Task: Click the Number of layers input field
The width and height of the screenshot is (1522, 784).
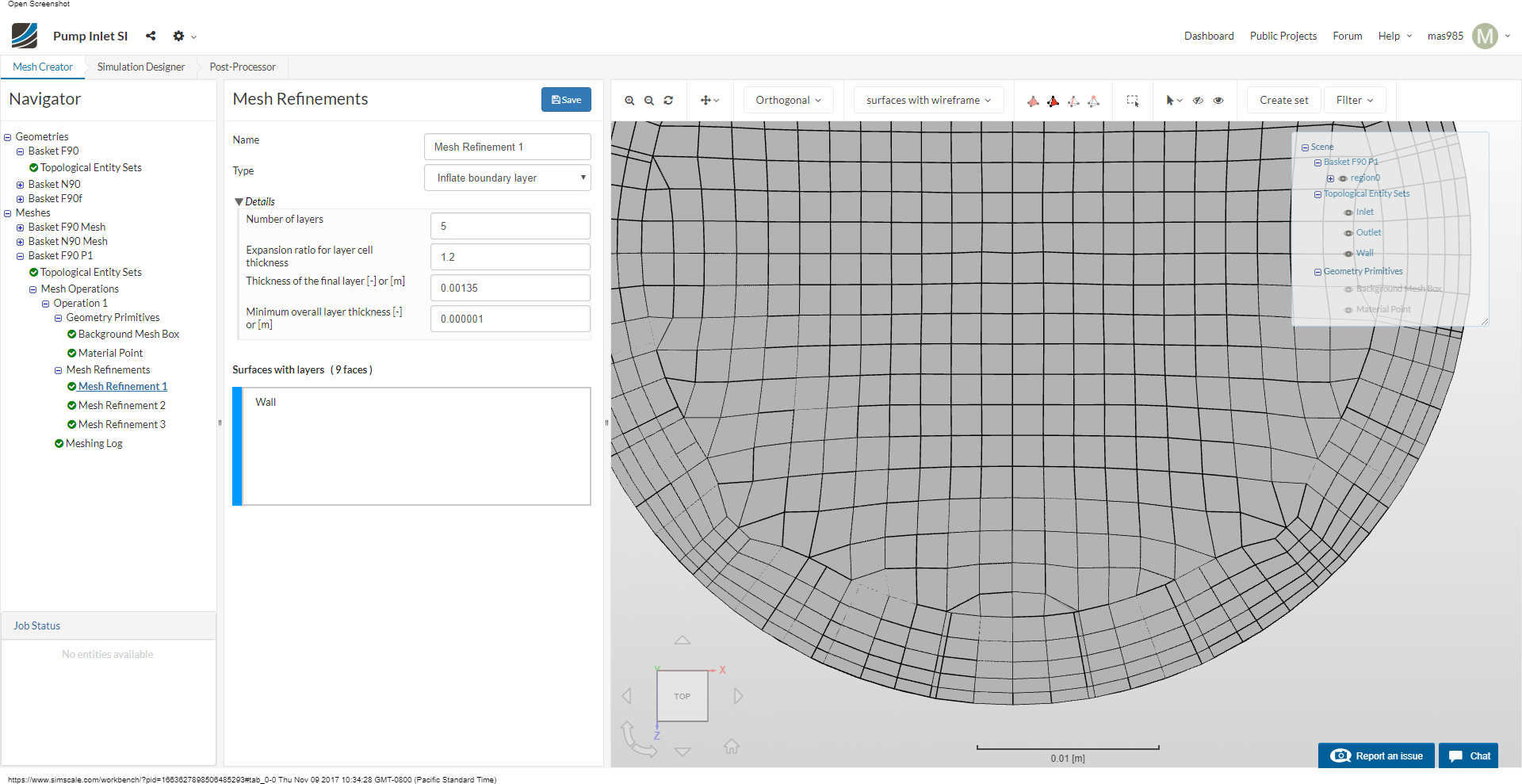Action: coord(510,226)
